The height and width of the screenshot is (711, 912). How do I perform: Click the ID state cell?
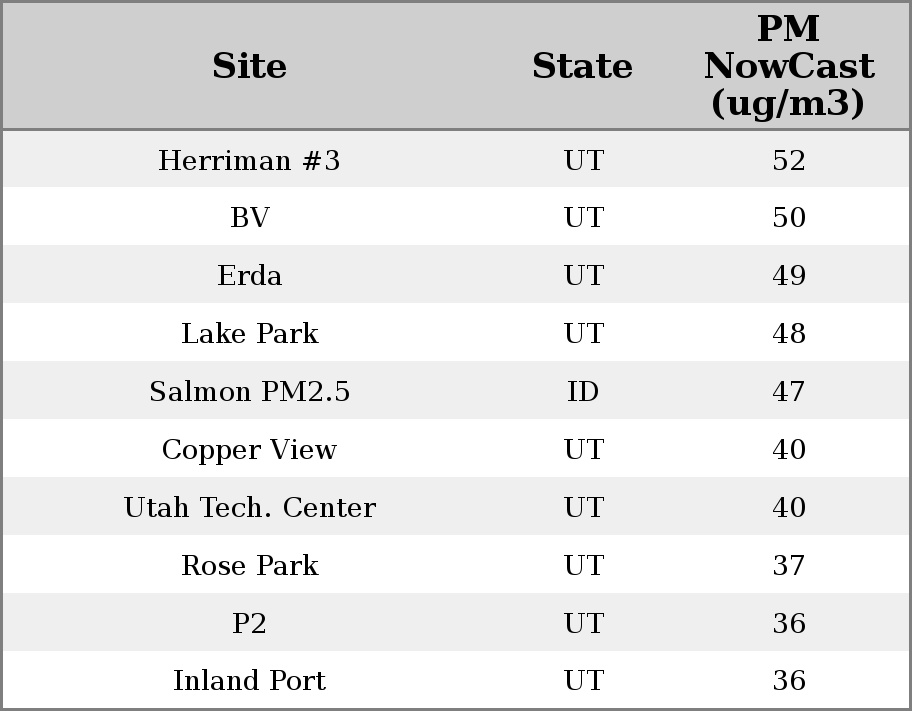583,391
